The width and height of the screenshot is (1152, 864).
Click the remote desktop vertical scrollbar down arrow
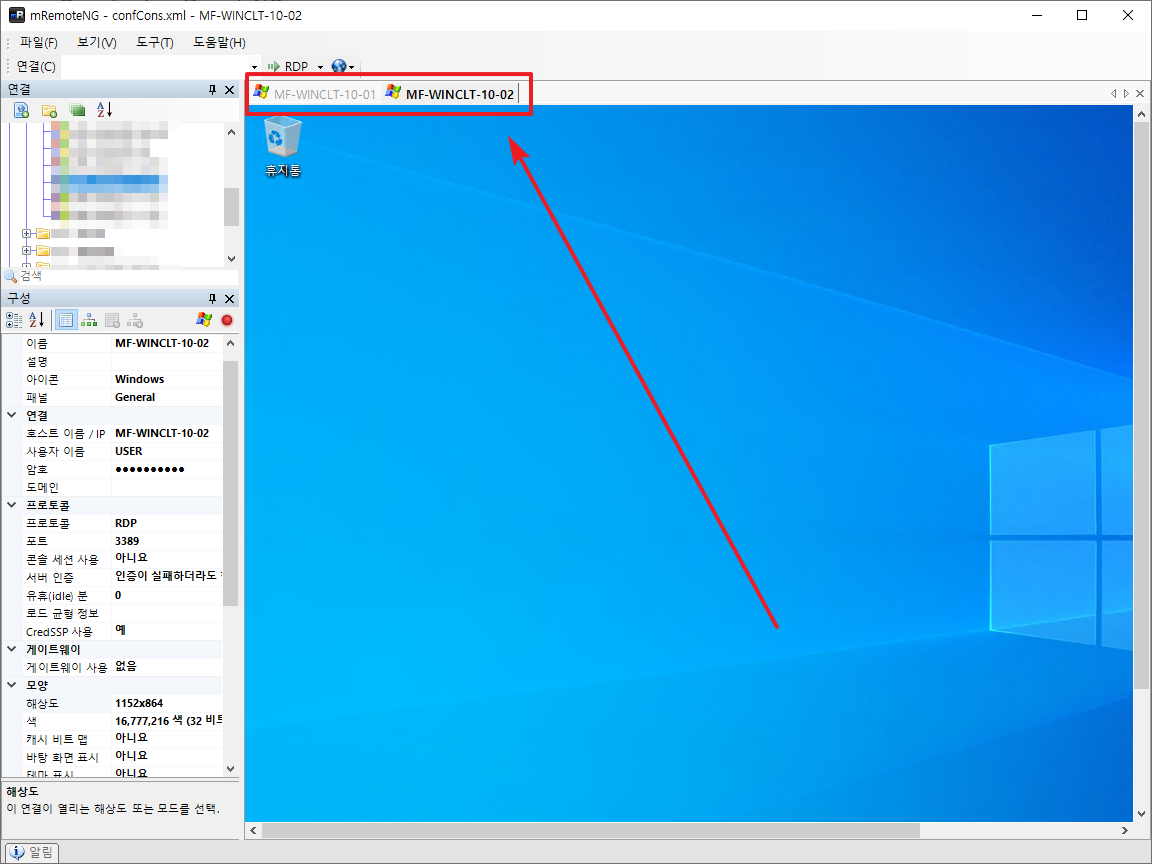point(1141,814)
